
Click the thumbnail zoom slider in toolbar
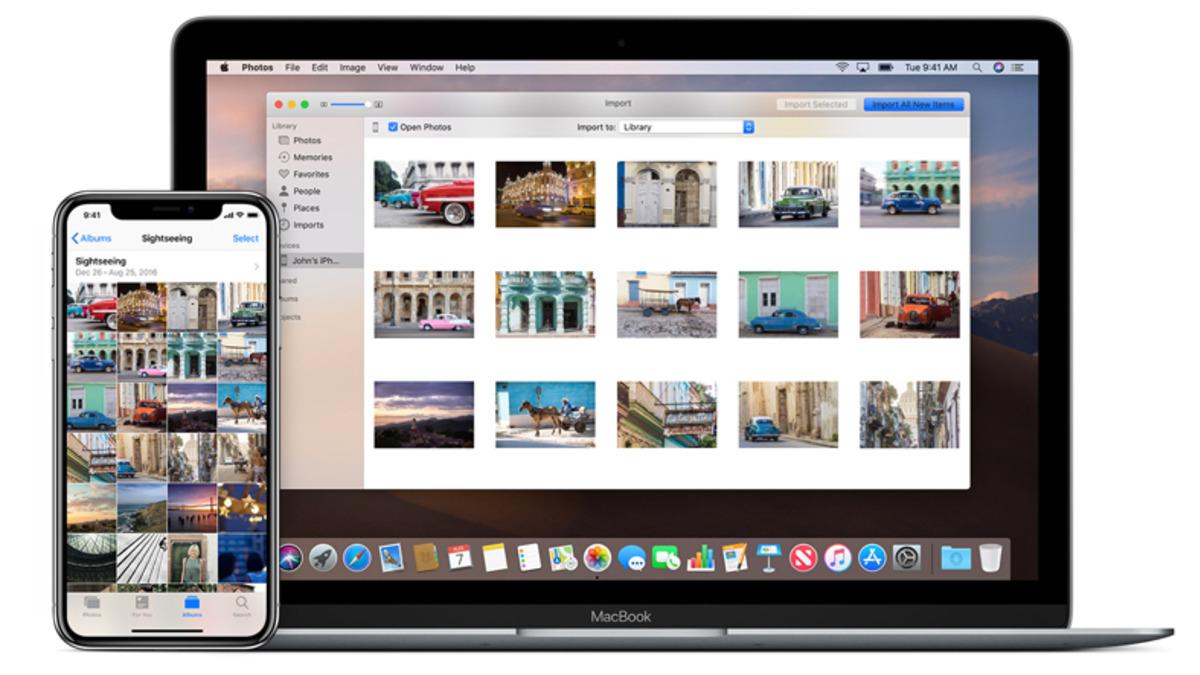(x=350, y=104)
